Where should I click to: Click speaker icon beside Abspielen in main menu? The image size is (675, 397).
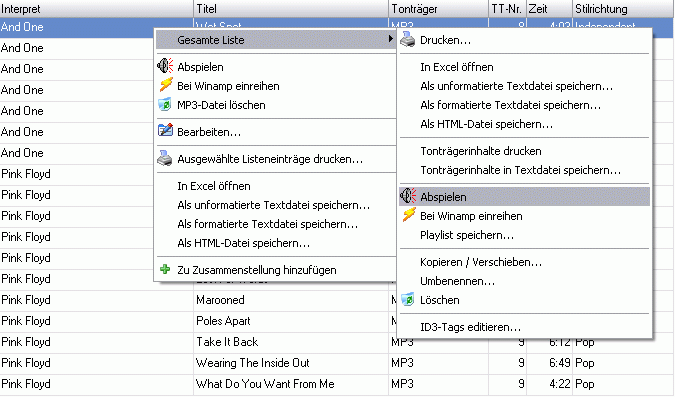[x=165, y=66]
